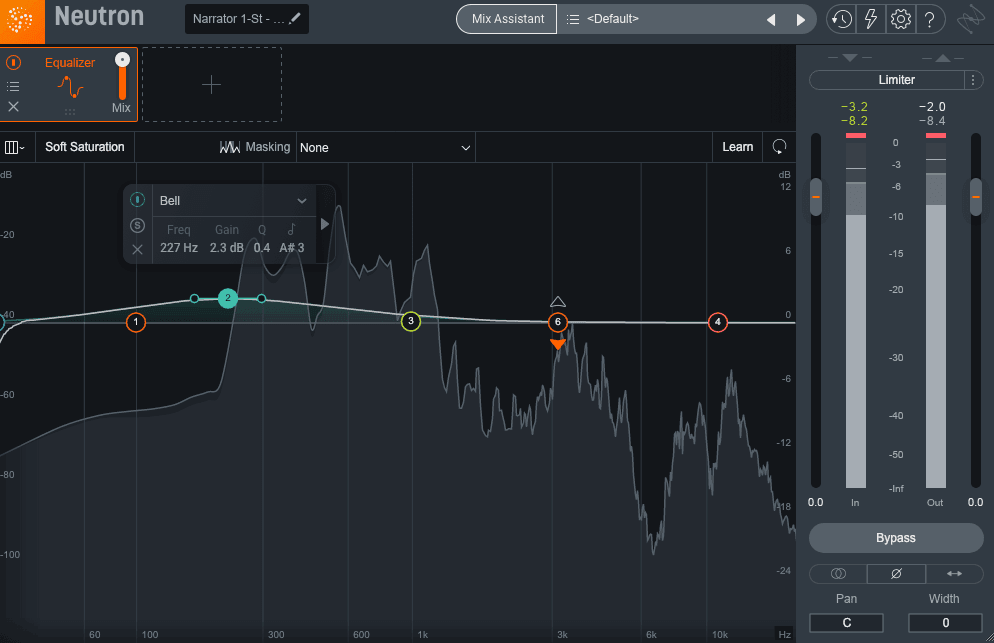This screenshot has width=994, height=643.
Task: Select EQ band node 2
Action: pyautogui.click(x=228, y=298)
